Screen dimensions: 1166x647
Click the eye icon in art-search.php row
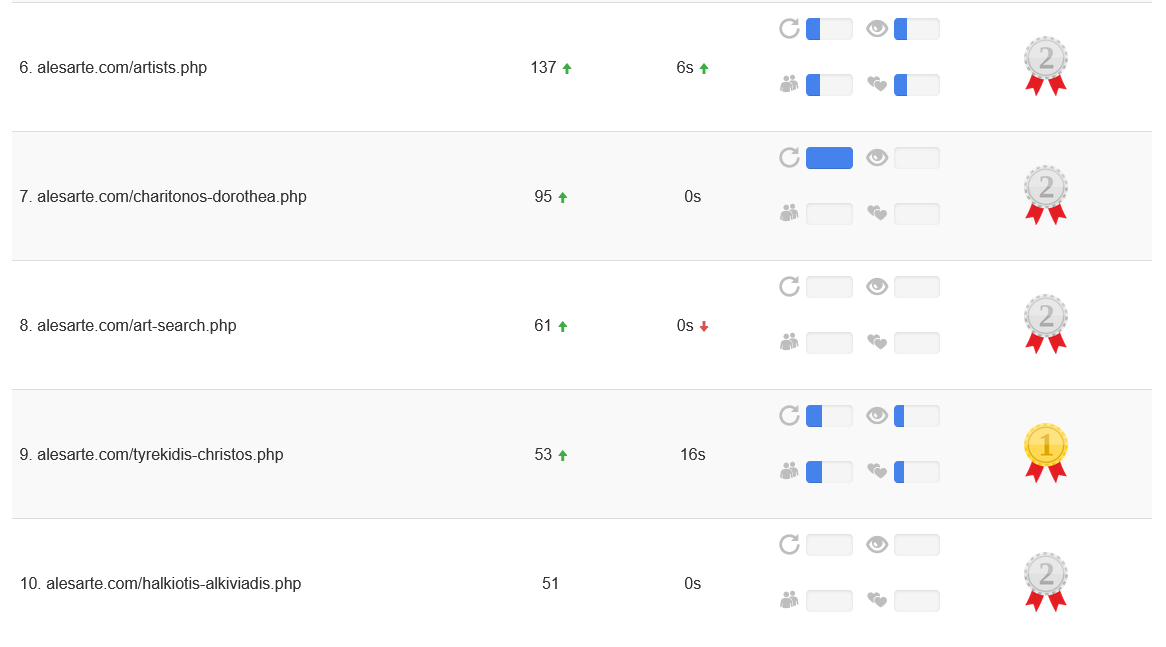click(877, 287)
